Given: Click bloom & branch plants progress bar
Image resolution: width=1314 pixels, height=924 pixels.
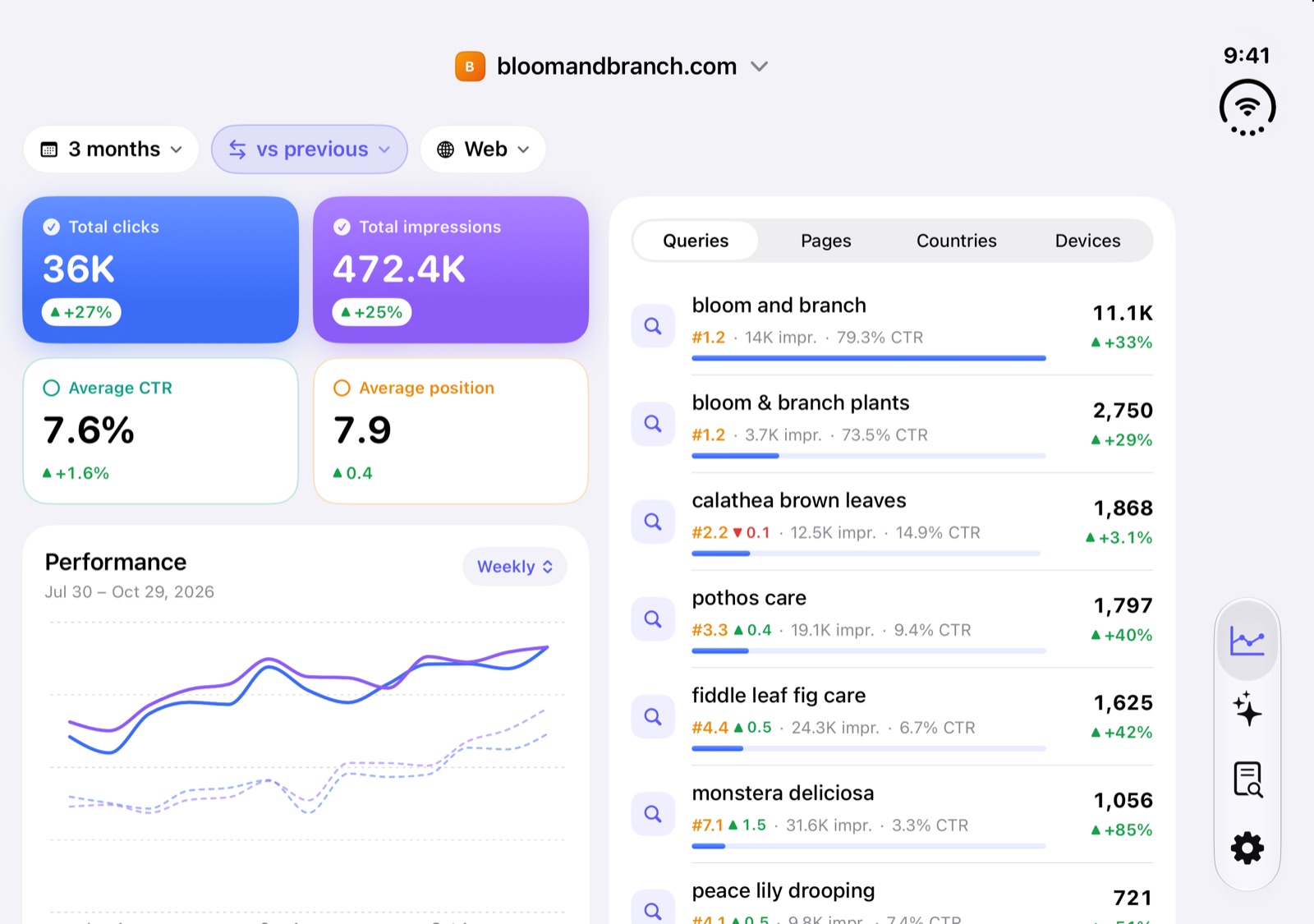Looking at the screenshot, I should tap(869, 456).
